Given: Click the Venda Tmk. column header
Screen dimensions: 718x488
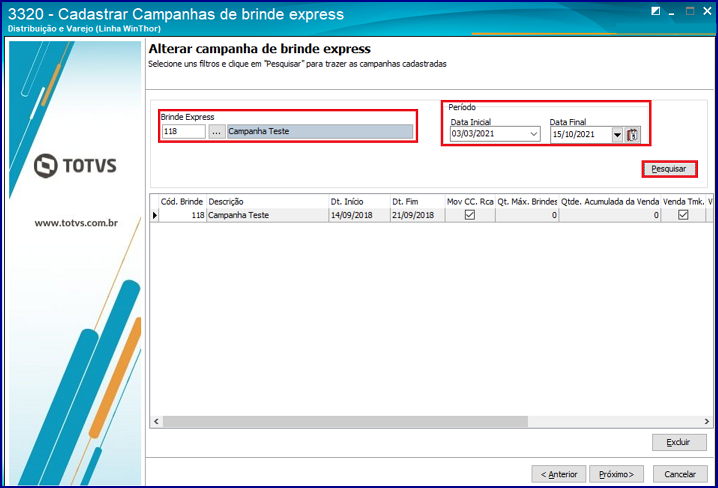Looking at the screenshot, I should [683, 201].
